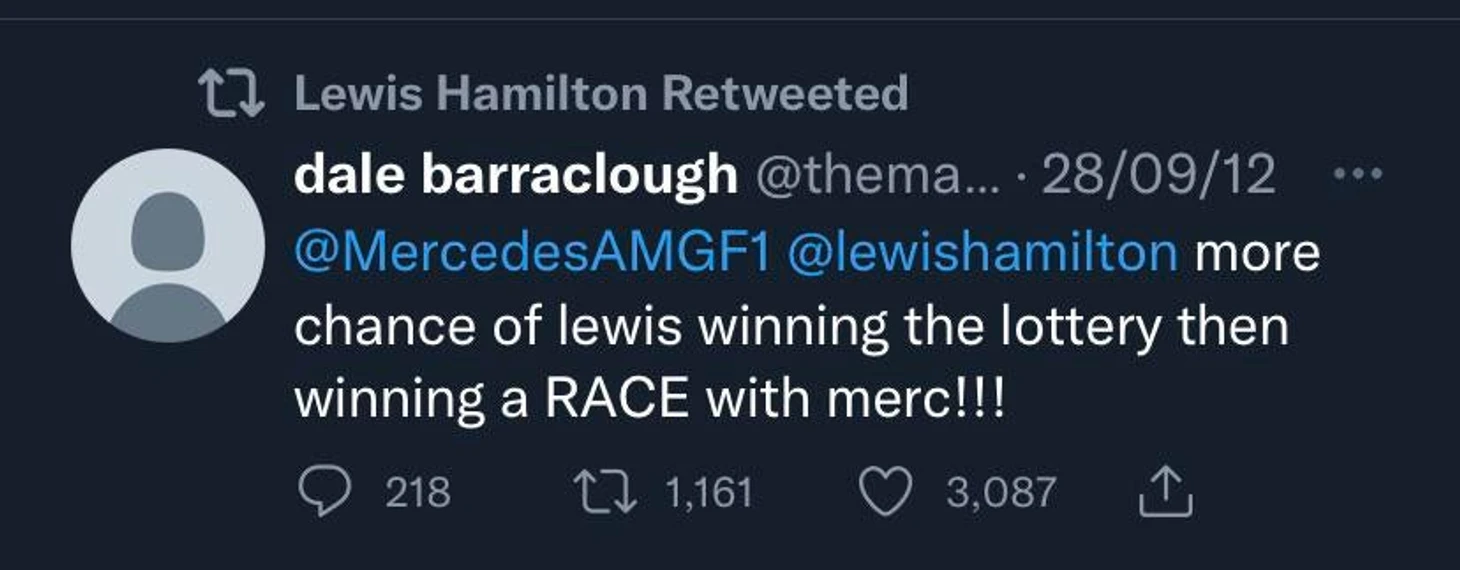Open the default grey profile avatar
This screenshot has width=1460, height=570.
pos(167,245)
